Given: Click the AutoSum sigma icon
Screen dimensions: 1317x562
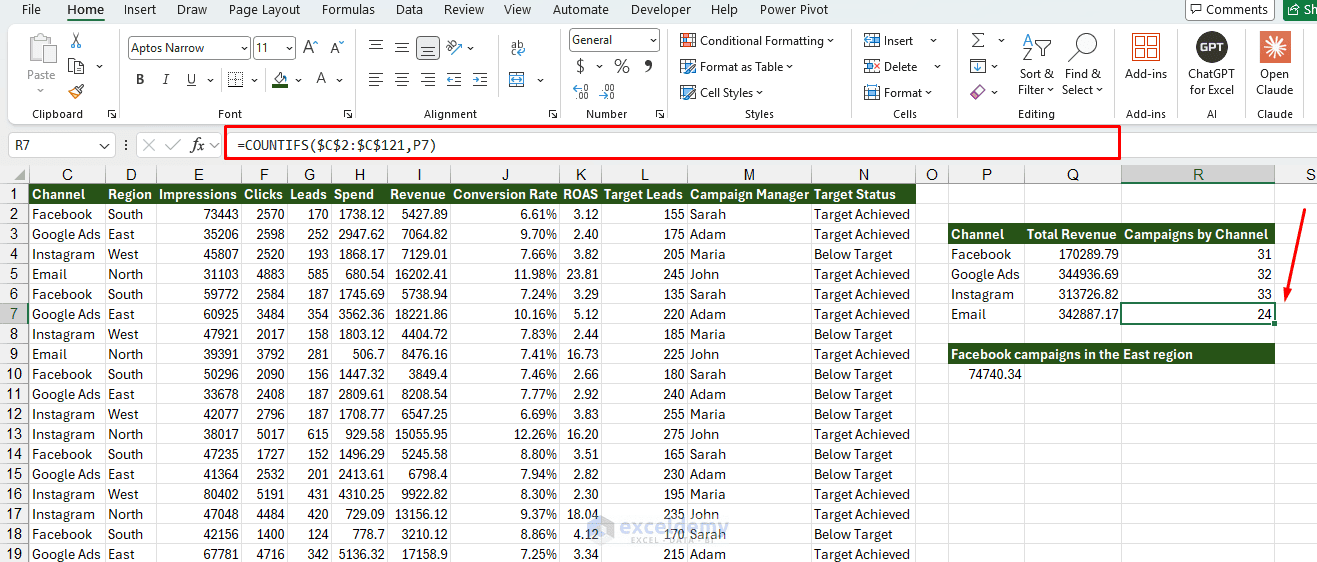Looking at the screenshot, I should click(x=978, y=40).
